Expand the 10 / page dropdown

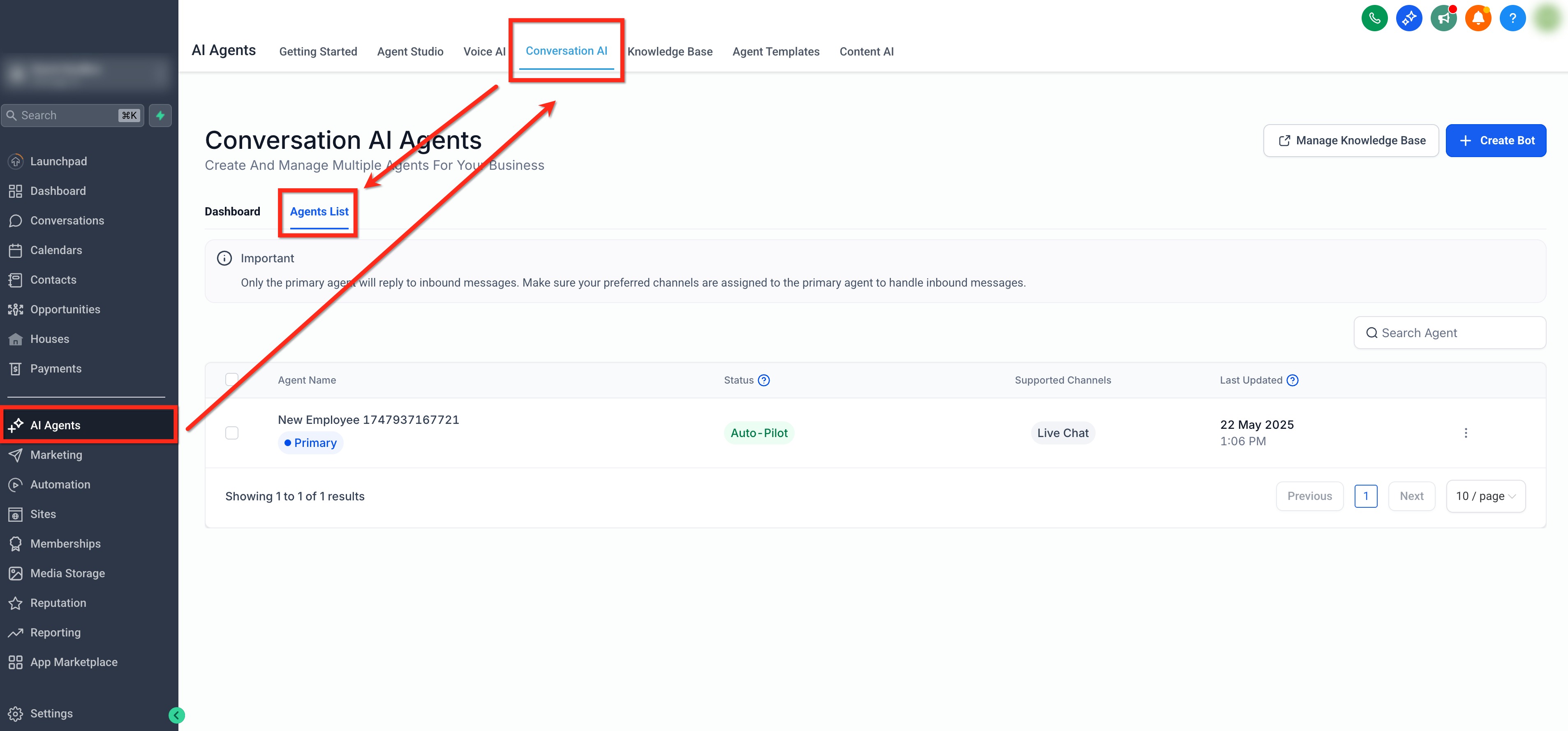(1485, 496)
